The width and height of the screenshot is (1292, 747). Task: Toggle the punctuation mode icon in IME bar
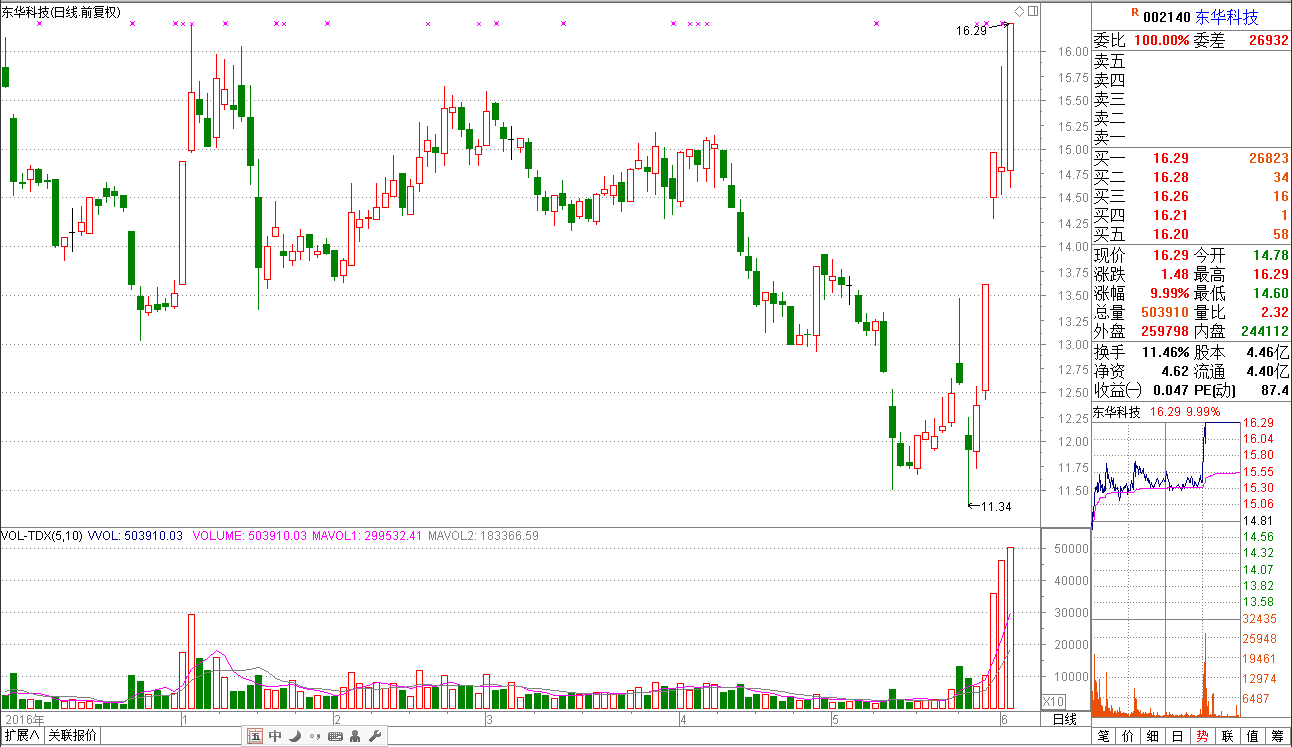315,737
